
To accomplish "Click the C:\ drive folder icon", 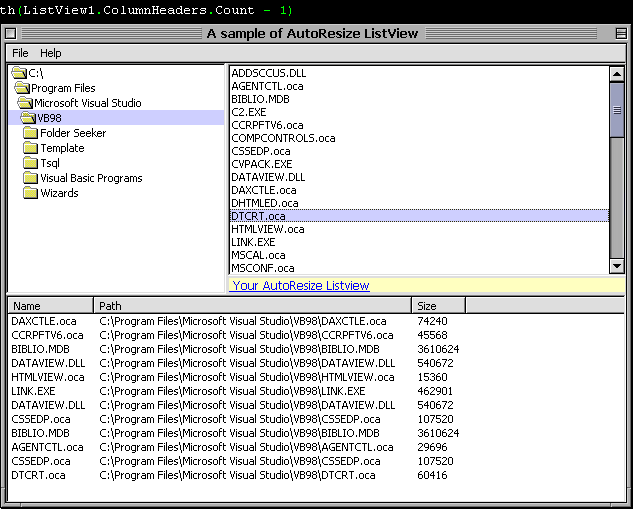I will click(x=18, y=73).
